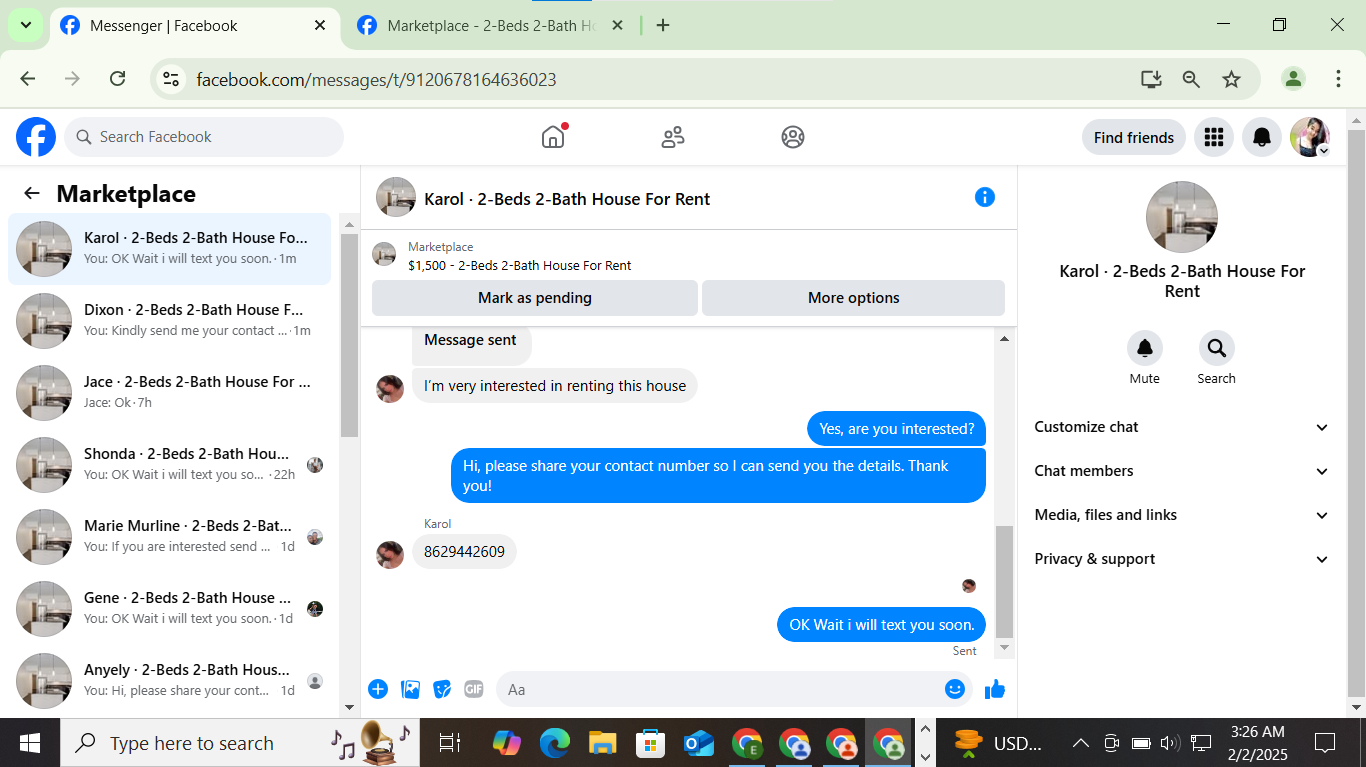Click the Search Facebook field
The width and height of the screenshot is (1366, 767).
[204, 137]
